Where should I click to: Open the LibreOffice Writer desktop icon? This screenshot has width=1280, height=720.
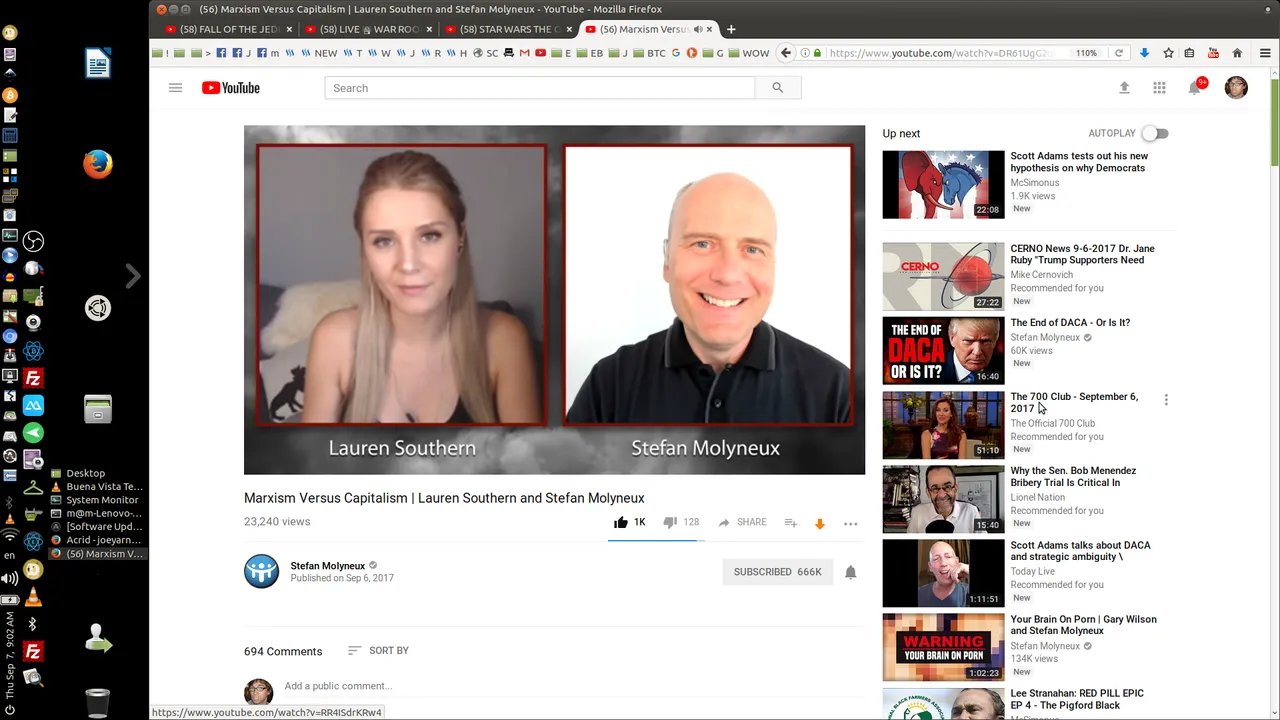[98, 64]
